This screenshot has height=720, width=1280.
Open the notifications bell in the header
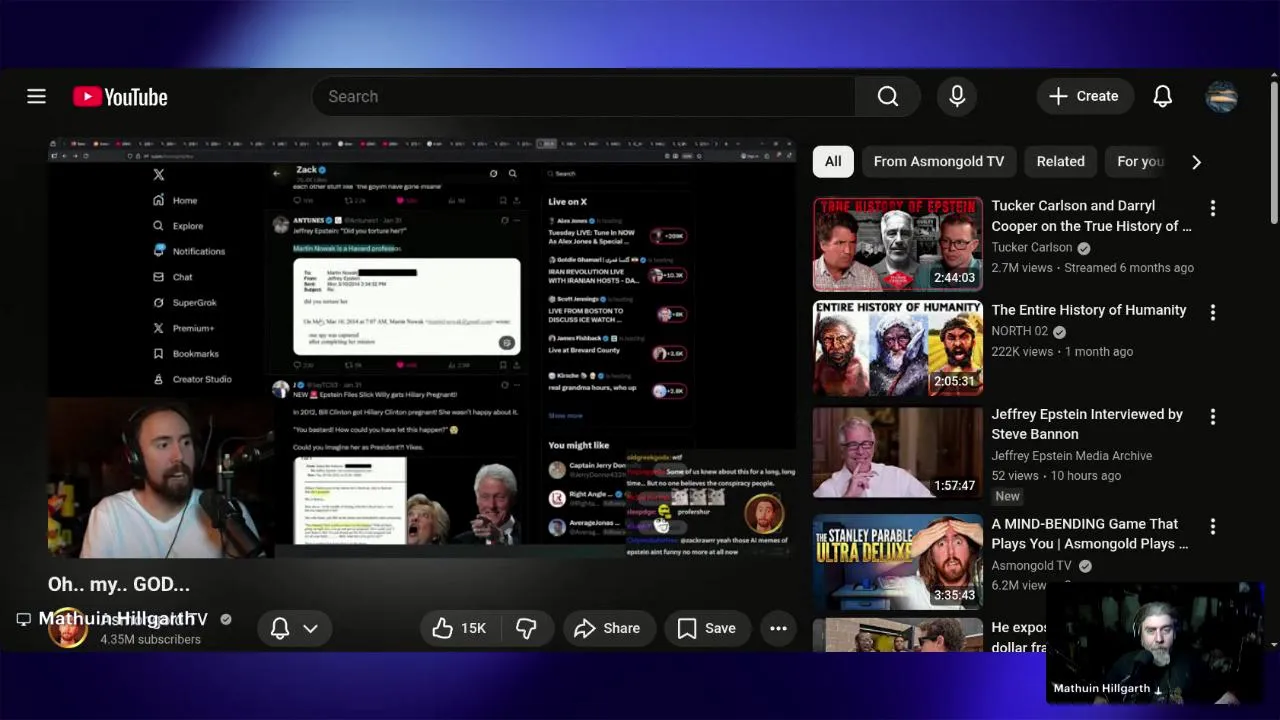pyautogui.click(x=1162, y=96)
